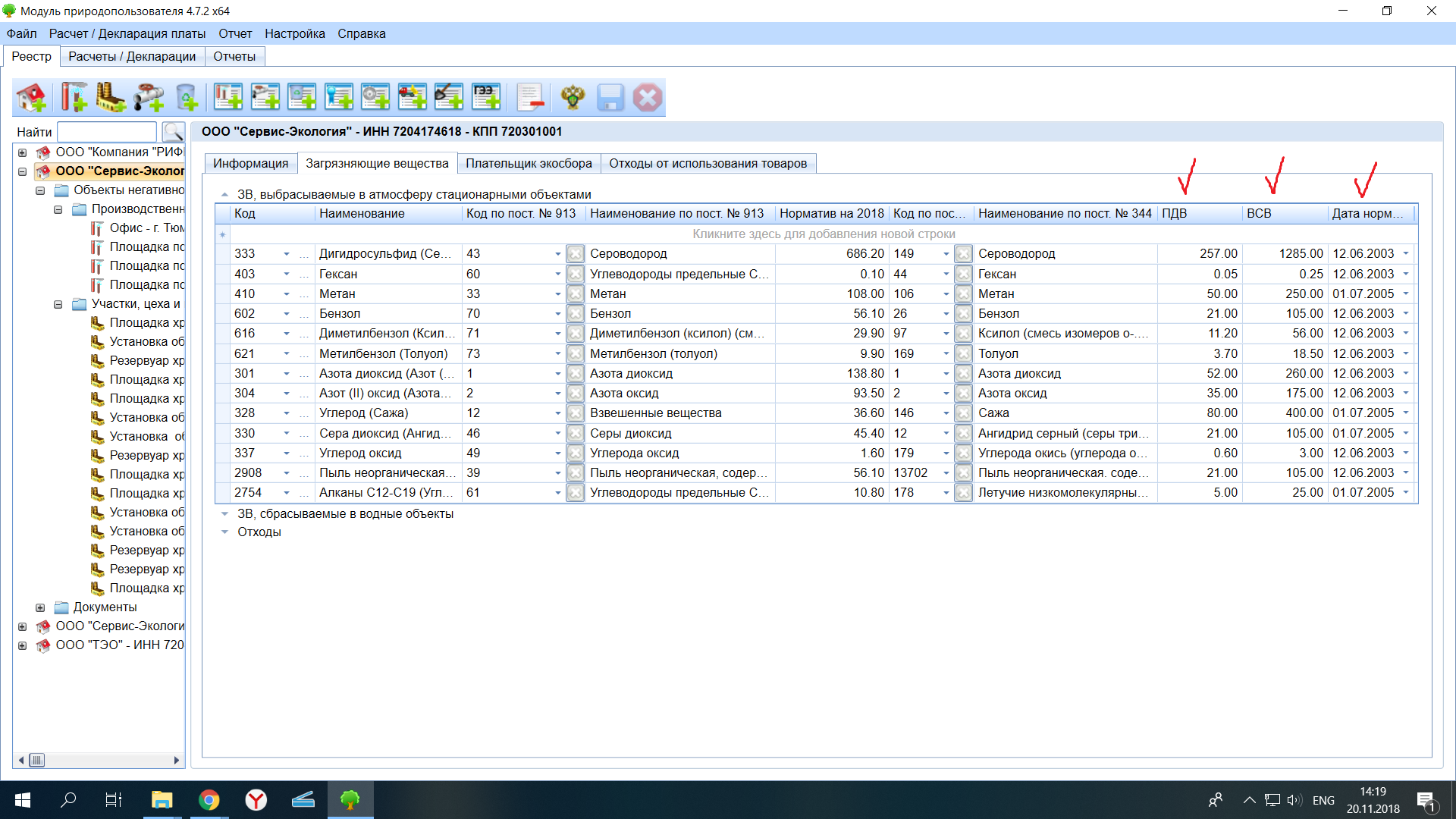Image resolution: width=1456 pixels, height=819 pixels.
Task: Clear 344 code for Метан row
Action: tap(963, 294)
